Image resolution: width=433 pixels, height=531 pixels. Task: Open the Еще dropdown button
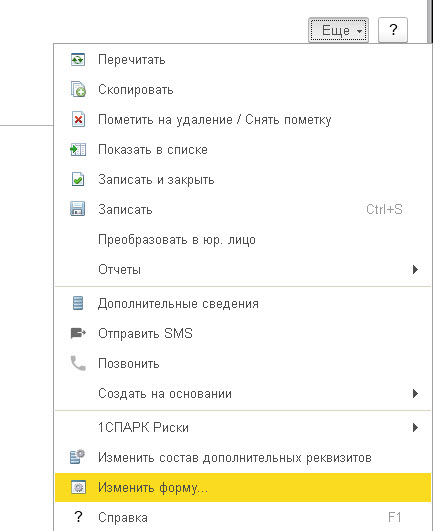point(338,30)
